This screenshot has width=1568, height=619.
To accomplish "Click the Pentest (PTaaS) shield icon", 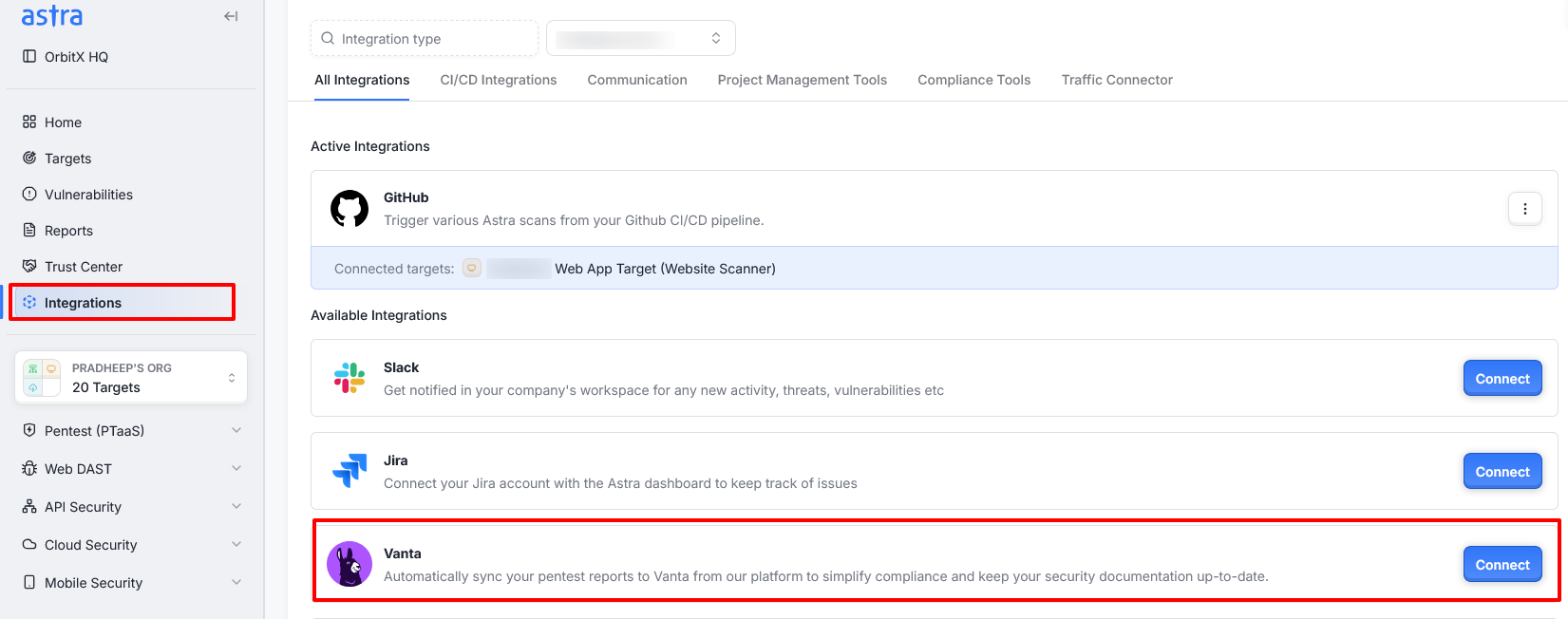I will coord(29,430).
